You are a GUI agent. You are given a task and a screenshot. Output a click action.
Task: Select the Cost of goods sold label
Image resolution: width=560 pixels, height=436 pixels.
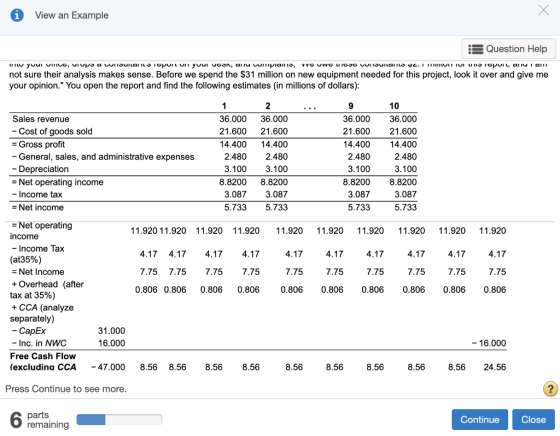[x=52, y=131]
